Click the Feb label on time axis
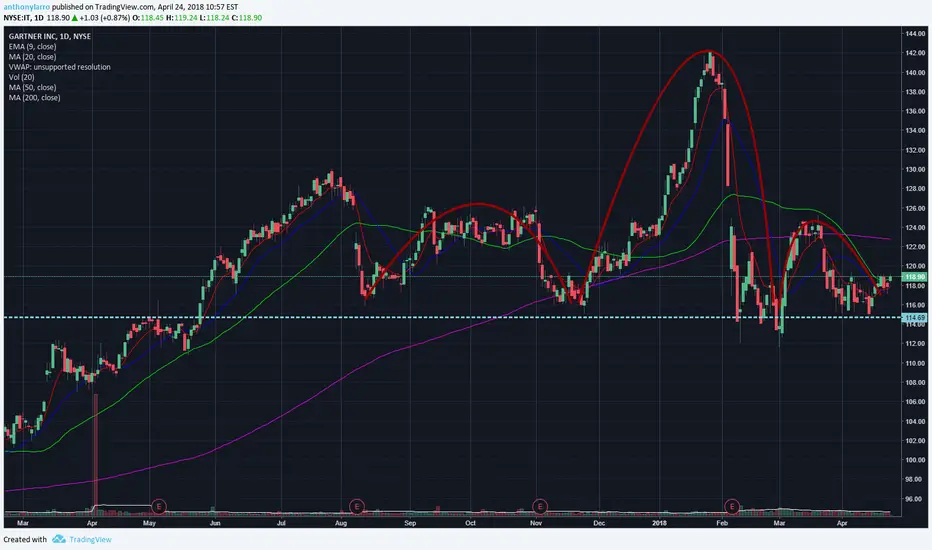The width and height of the screenshot is (932, 550). pos(722,523)
